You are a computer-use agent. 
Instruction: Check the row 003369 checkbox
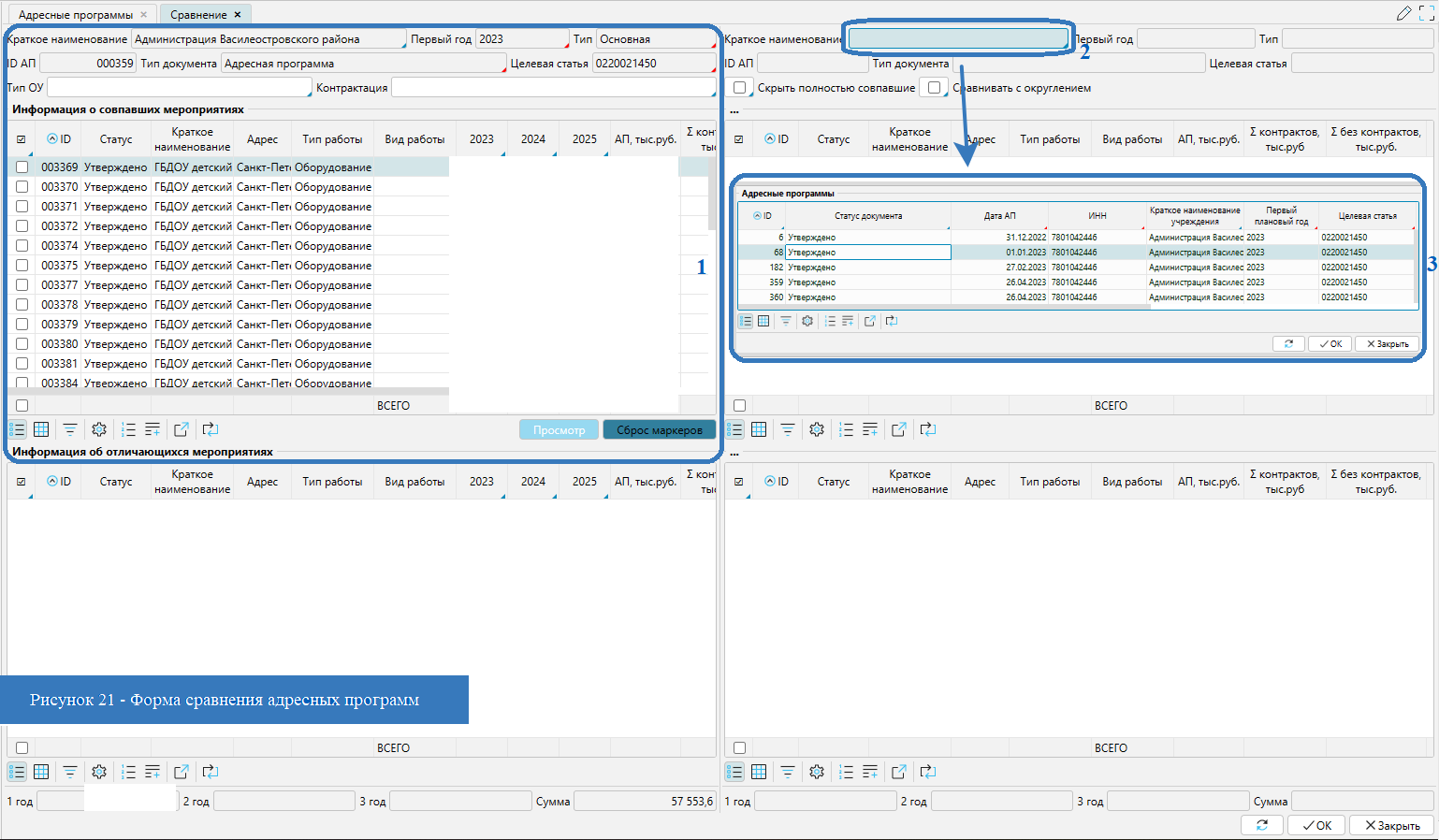(x=22, y=167)
